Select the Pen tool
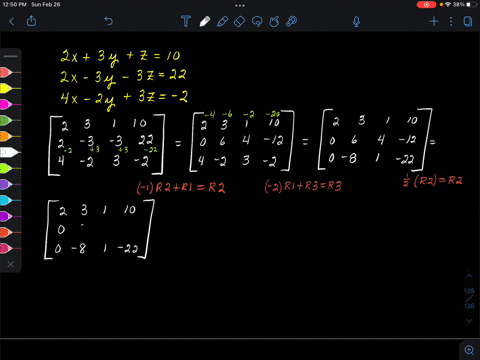The width and height of the screenshot is (480, 360). point(205,21)
